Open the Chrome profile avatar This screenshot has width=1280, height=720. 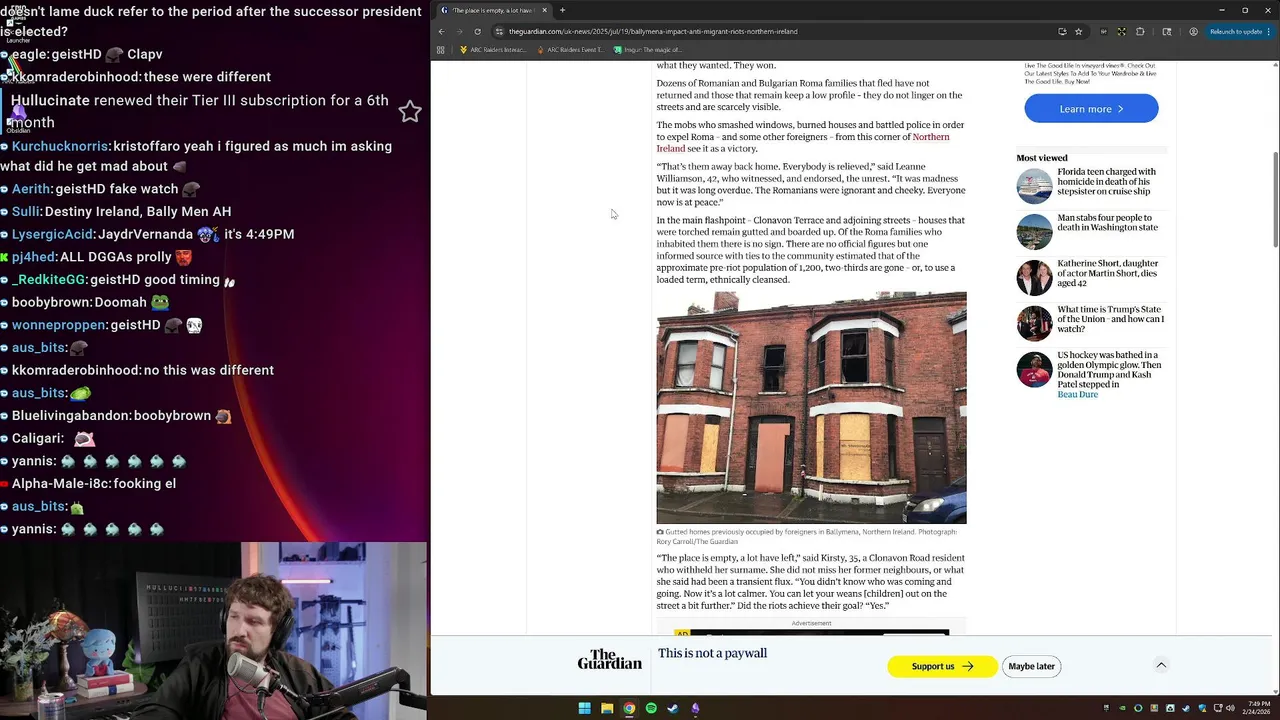tap(1193, 31)
